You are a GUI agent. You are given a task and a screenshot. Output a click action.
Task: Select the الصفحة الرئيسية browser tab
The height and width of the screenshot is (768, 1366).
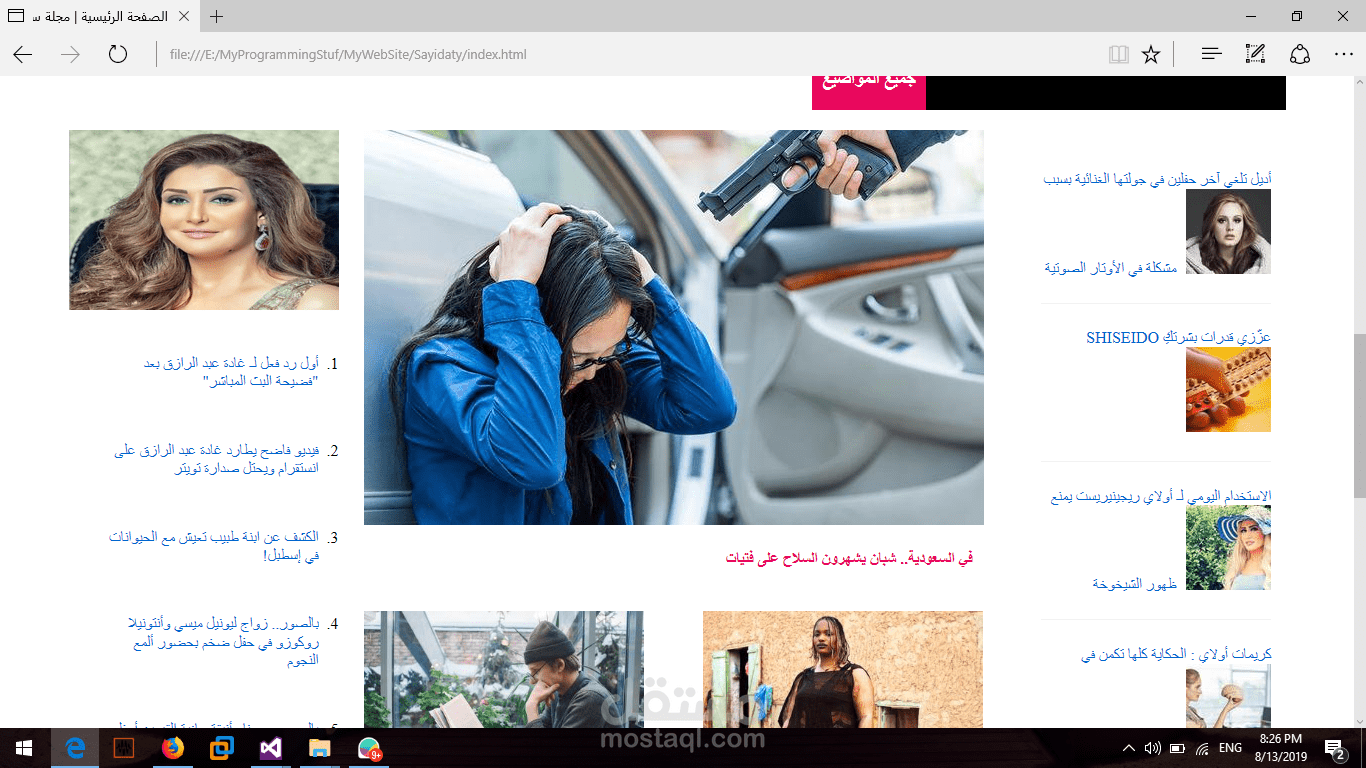100,16
